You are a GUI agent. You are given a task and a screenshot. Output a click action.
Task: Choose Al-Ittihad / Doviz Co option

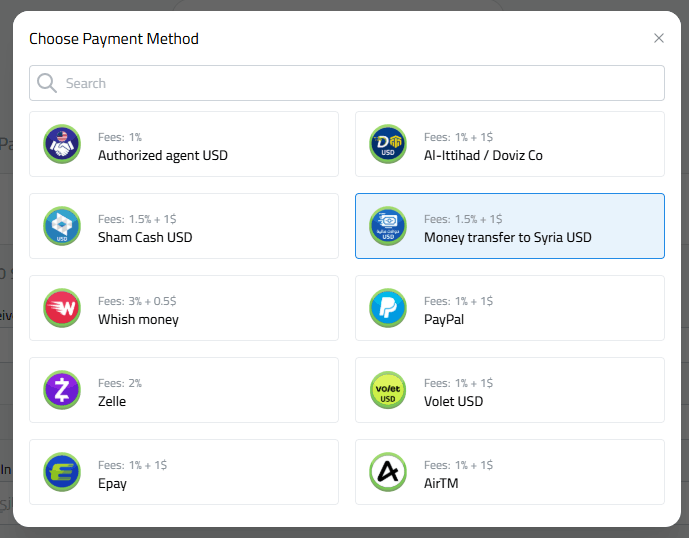[510, 144]
